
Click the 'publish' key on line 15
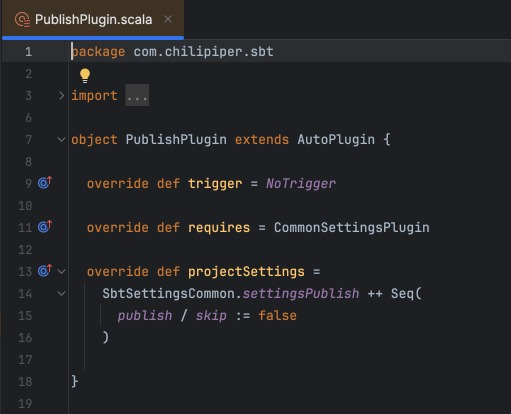[145, 316]
